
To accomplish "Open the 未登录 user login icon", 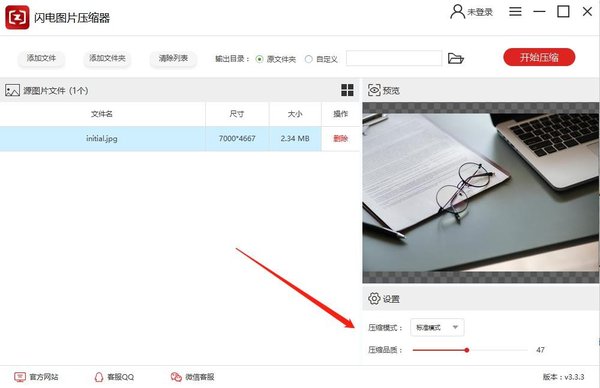I will click(457, 11).
